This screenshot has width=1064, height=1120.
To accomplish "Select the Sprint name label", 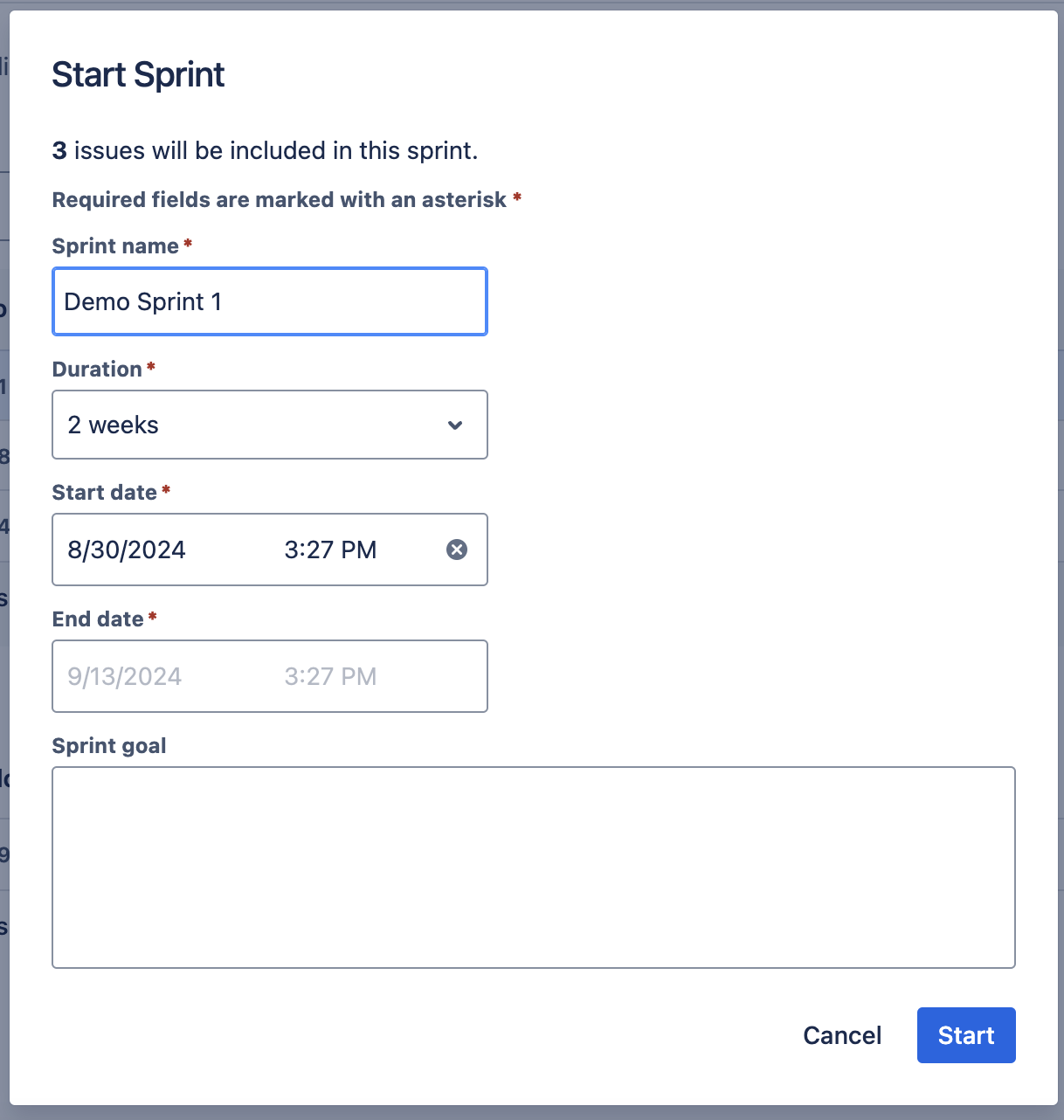I will click(x=114, y=245).
